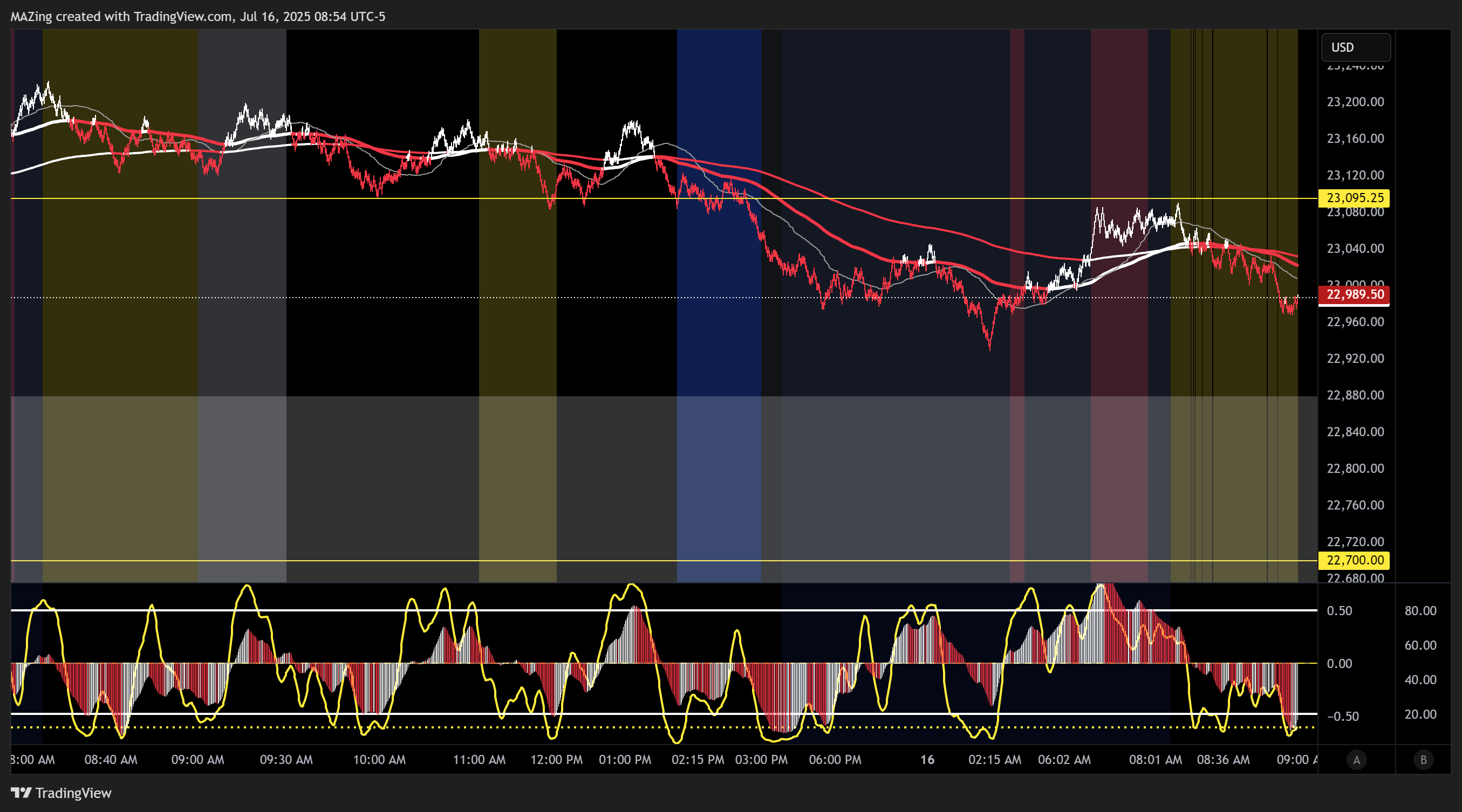The width and height of the screenshot is (1462, 812).
Task: Select the B scale button
Action: pyautogui.click(x=1423, y=760)
